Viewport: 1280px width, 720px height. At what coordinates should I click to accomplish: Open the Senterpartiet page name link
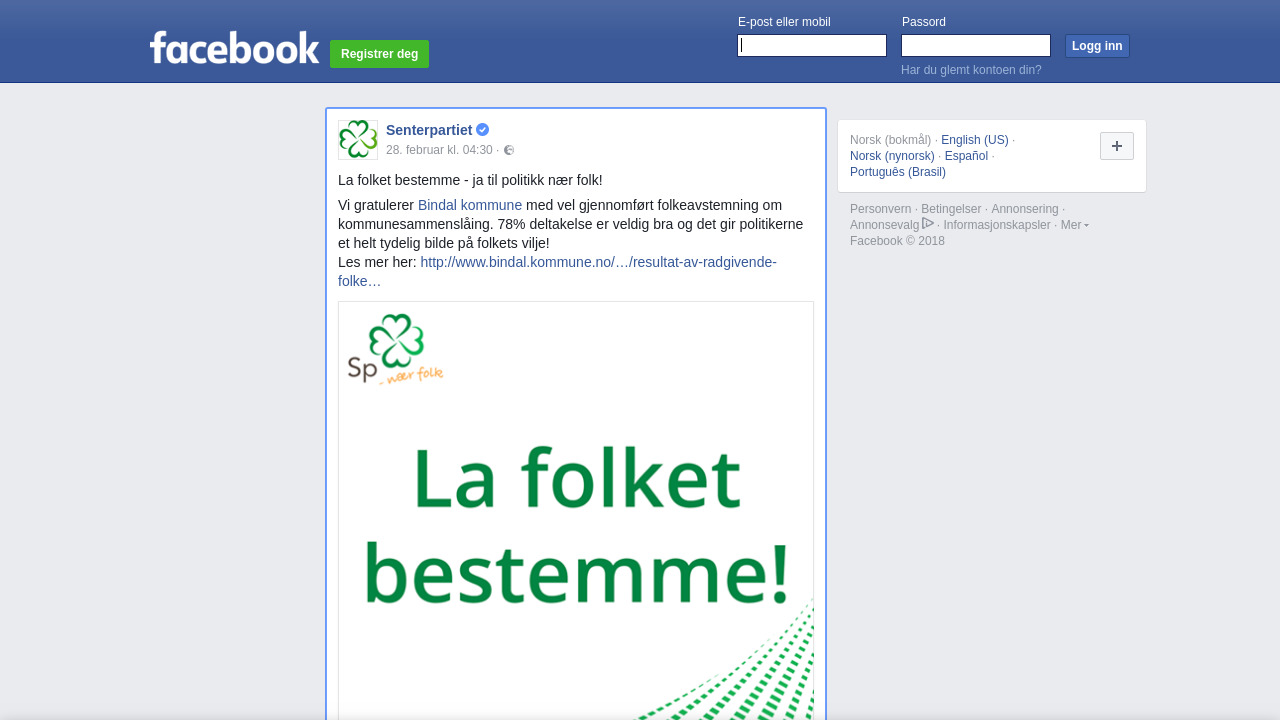[429, 130]
